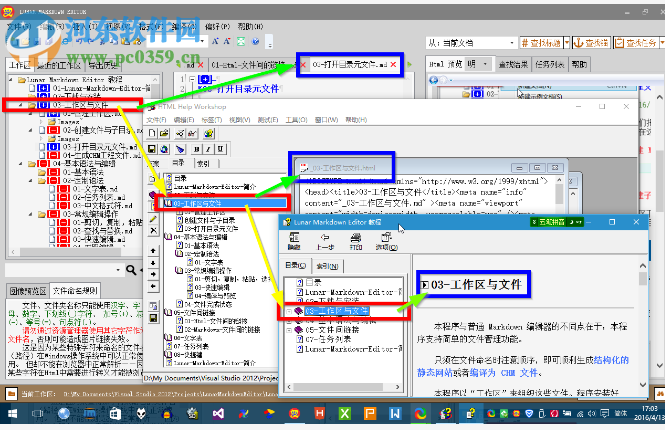
Task: Open 测试(E) menu in HTML Help Workshop
Action: point(268,120)
